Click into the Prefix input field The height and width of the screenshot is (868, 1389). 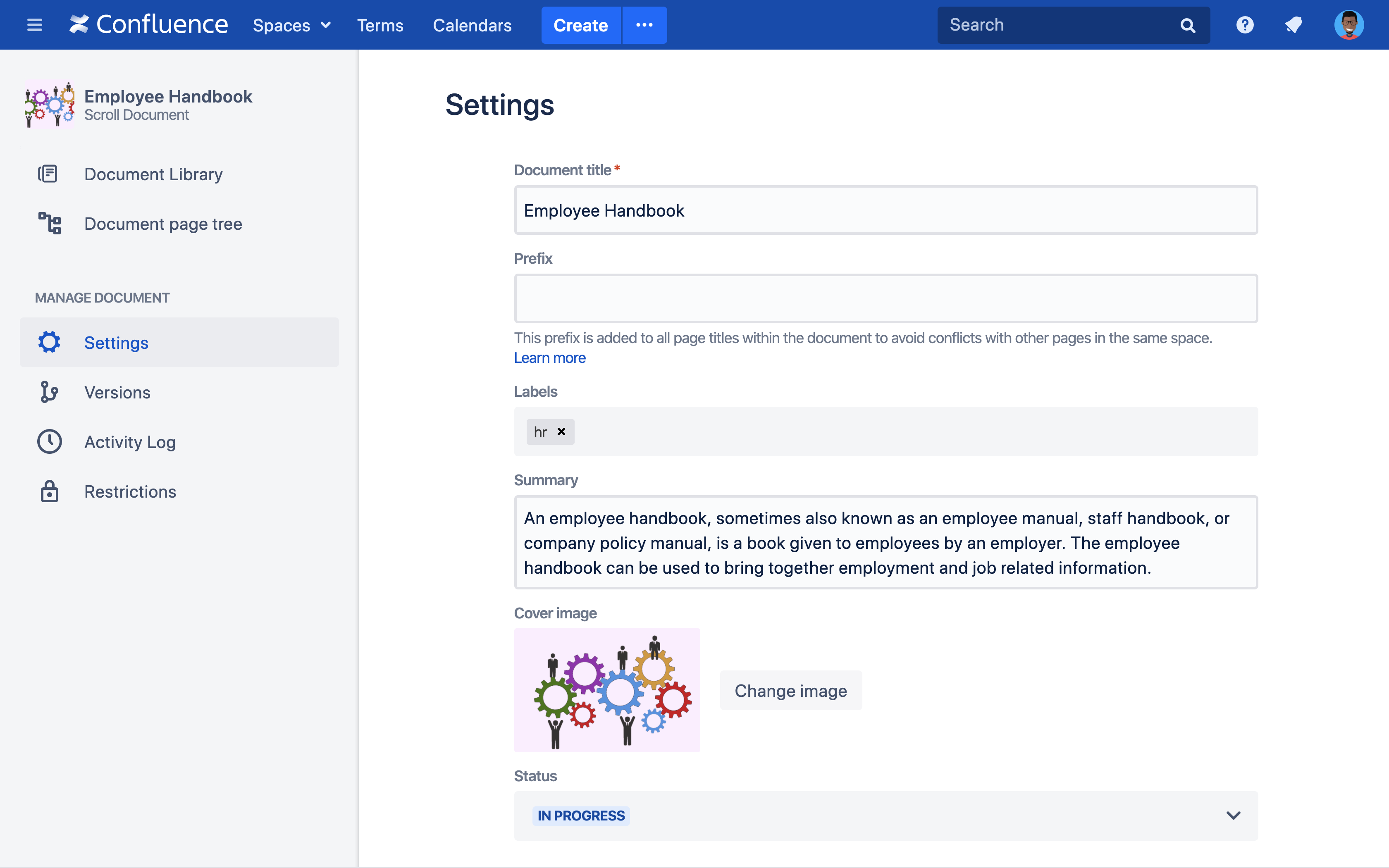click(x=885, y=298)
